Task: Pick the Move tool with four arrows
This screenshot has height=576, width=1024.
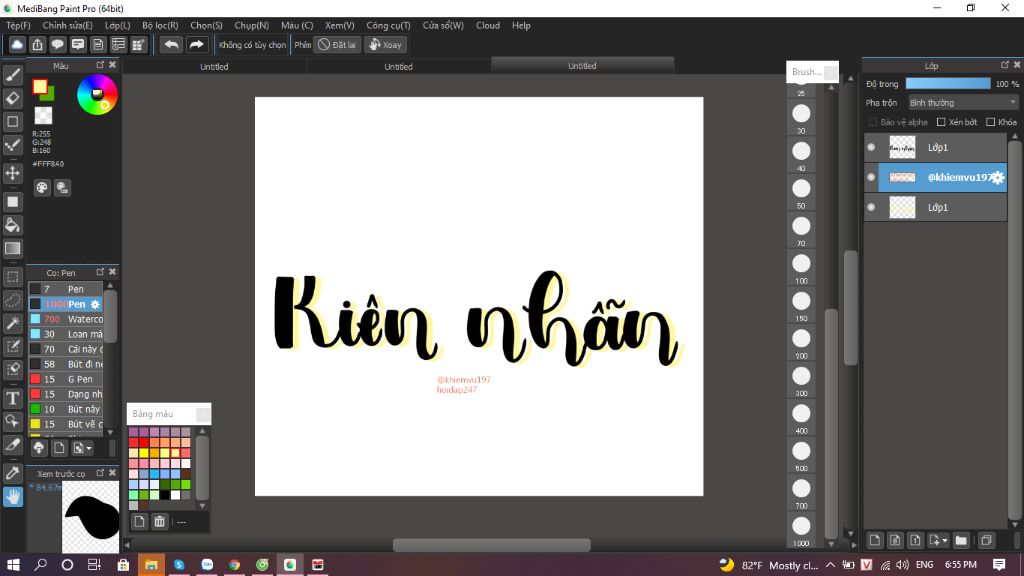Action: pos(12,173)
